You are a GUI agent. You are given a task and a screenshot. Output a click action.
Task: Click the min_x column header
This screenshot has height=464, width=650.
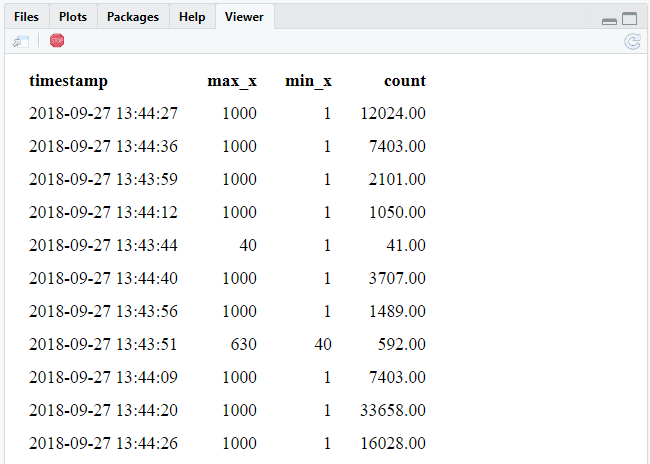tap(308, 81)
